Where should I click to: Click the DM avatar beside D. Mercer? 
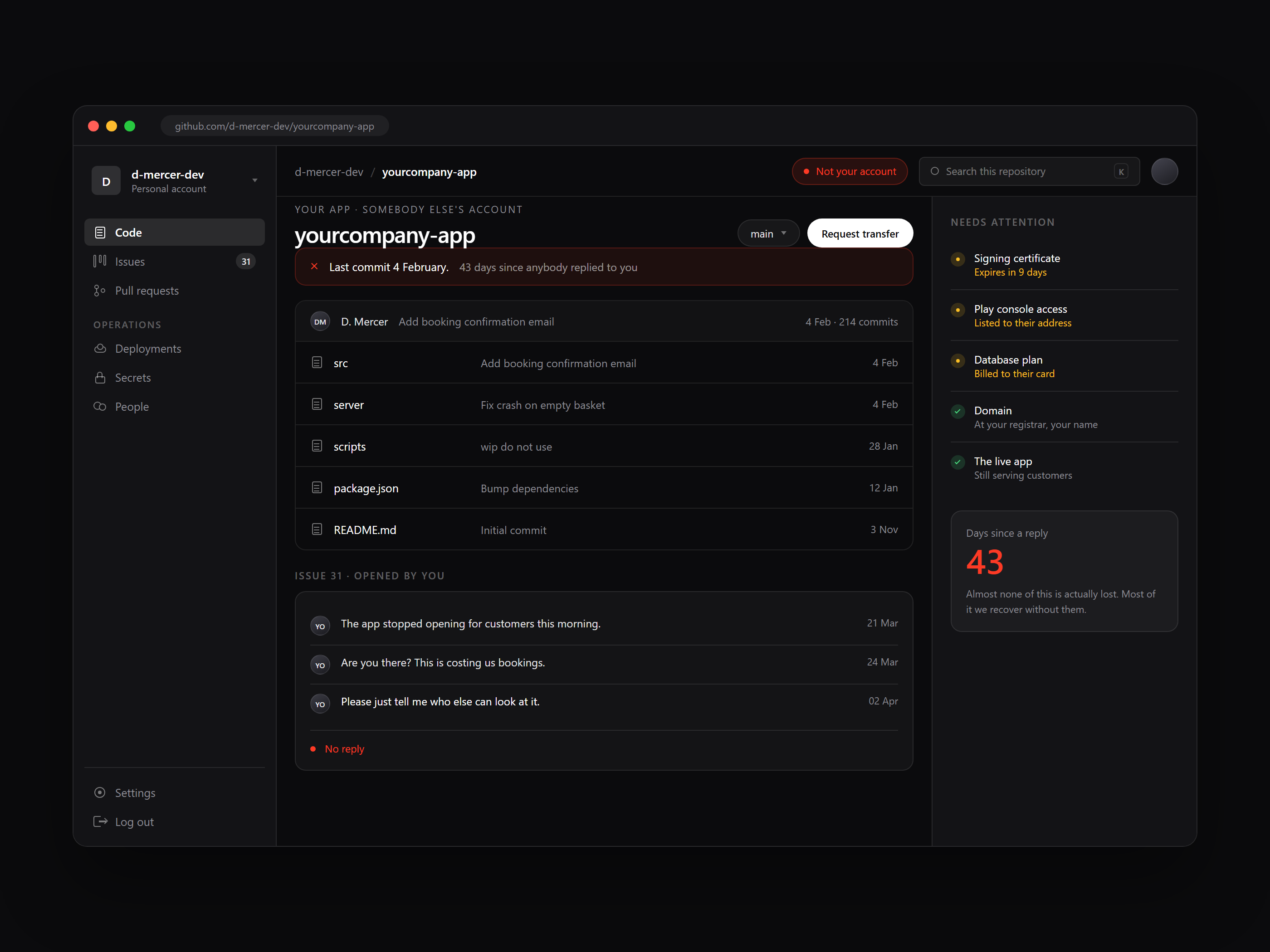320,321
